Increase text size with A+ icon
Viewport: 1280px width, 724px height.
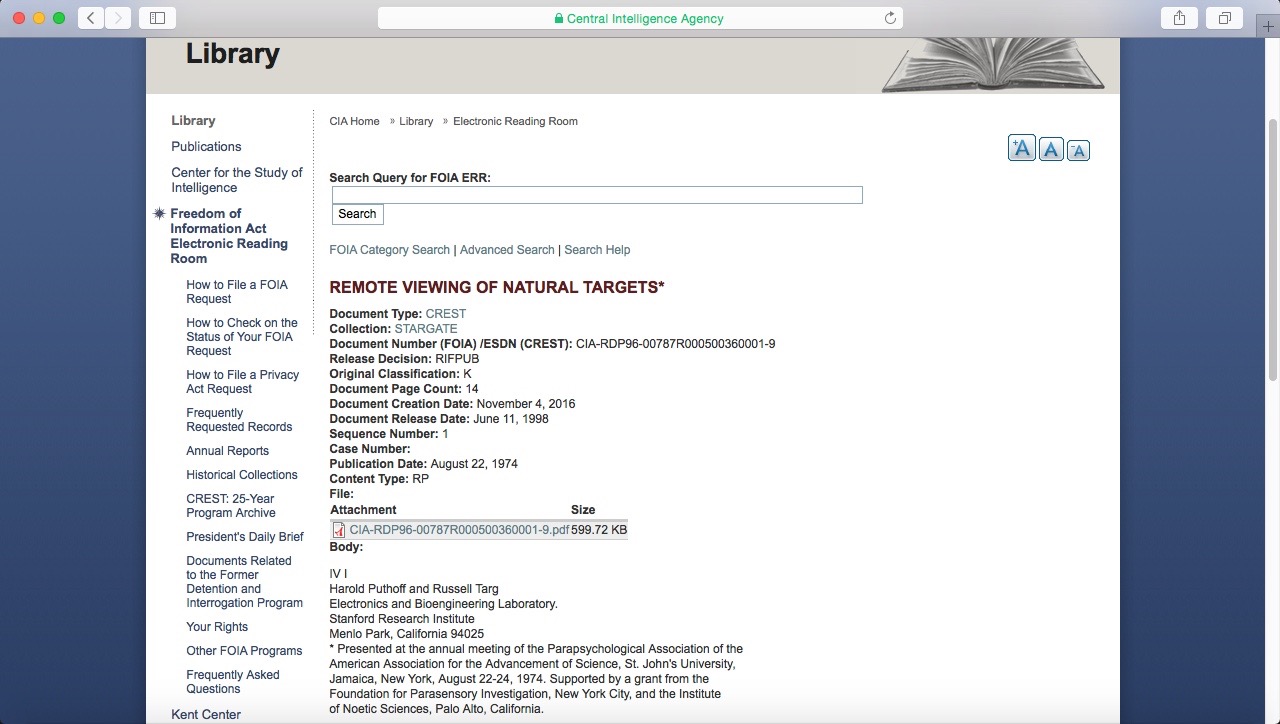click(1021, 149)
